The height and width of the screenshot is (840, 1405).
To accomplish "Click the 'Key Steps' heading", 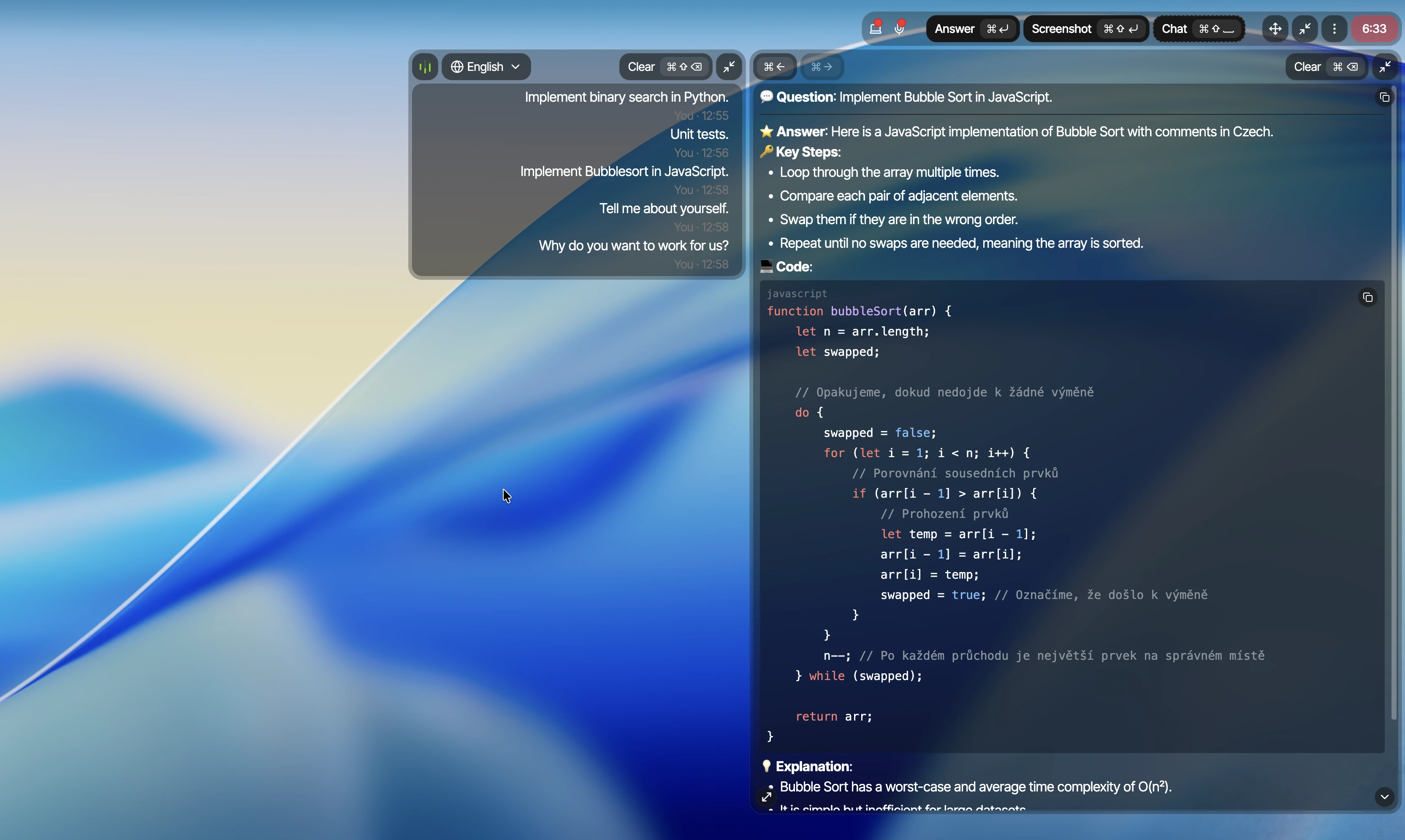I will coord(808,152).
